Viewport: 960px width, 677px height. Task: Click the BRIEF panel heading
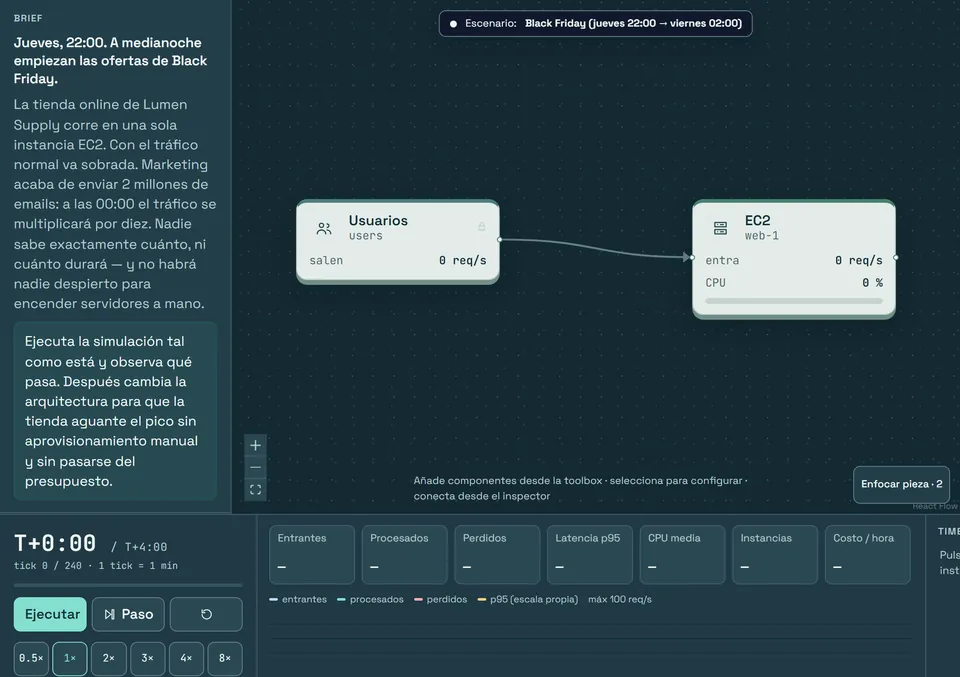click(x=28, y=18)
